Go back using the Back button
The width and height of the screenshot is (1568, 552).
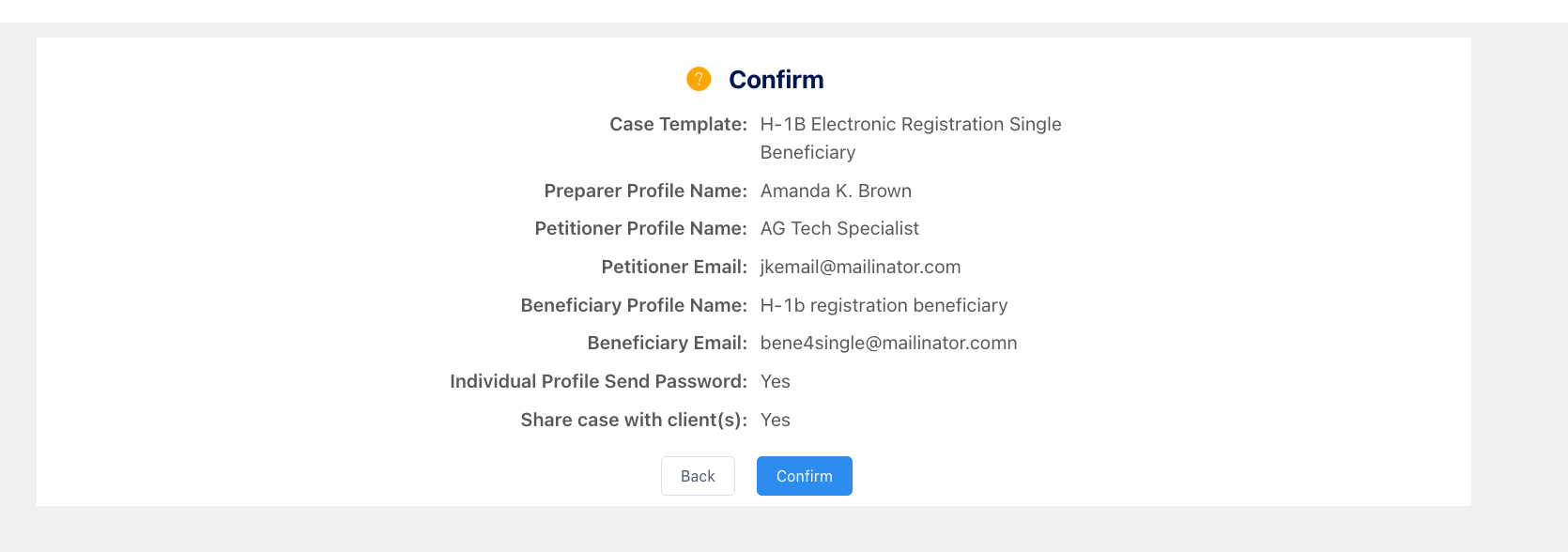point(698,476)
